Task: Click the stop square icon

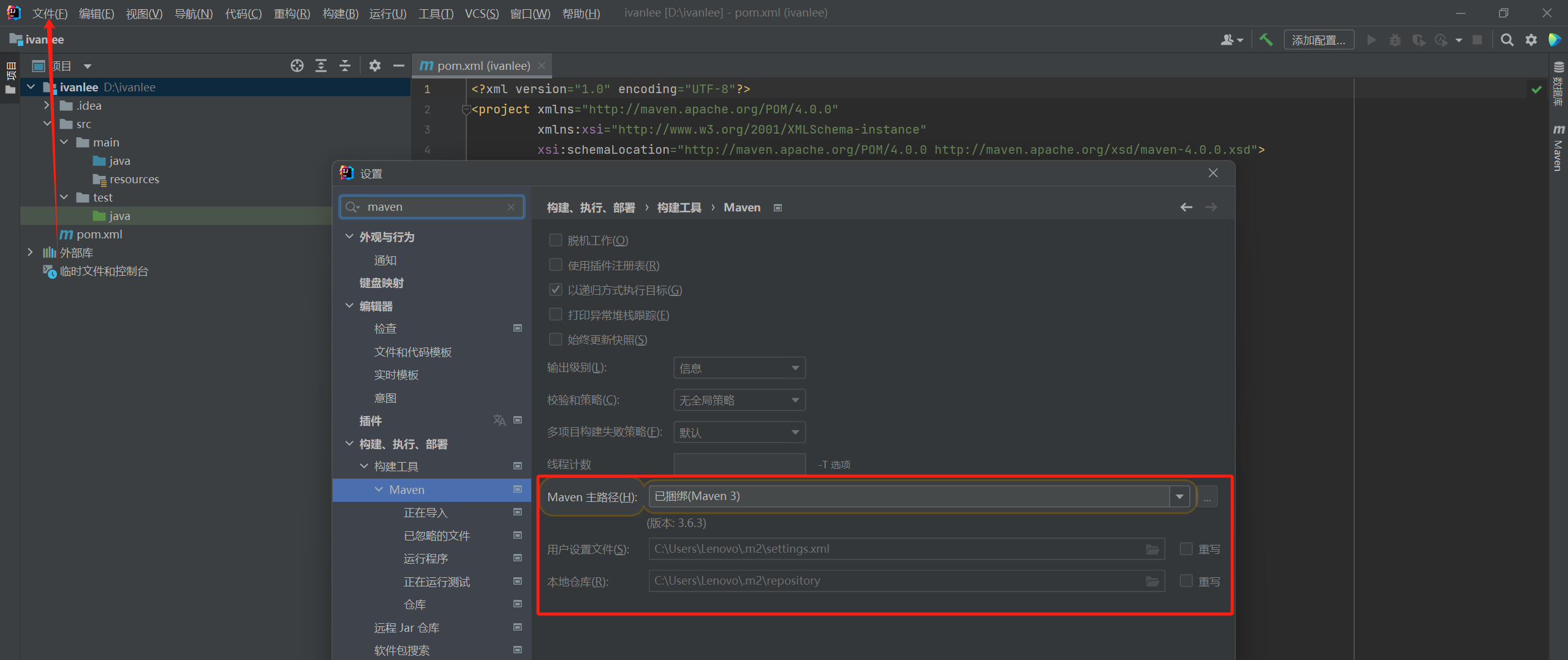Action: click(1477, 40)
